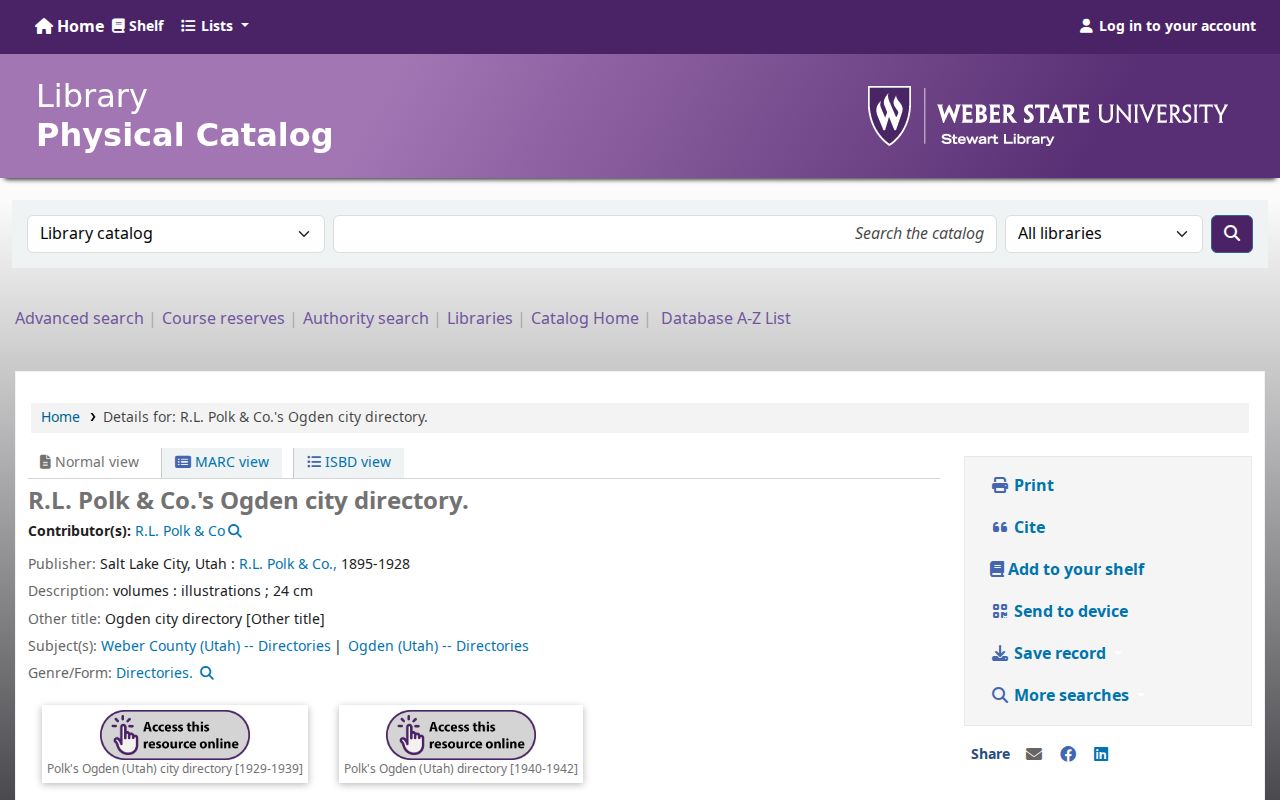Share record by email icon
1280x800 pixels.
(x=1034, y=754)
